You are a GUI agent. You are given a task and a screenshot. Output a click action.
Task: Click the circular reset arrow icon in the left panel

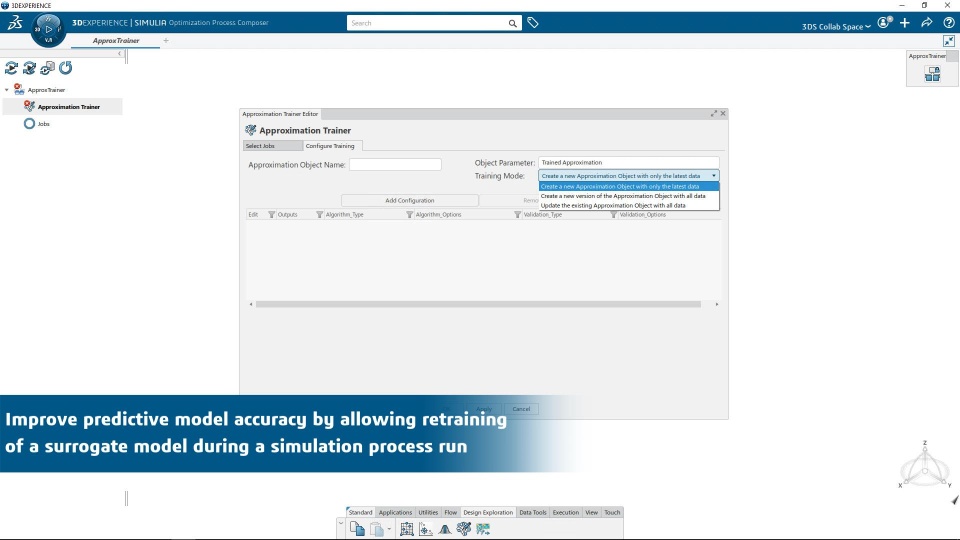click(66, 68)
